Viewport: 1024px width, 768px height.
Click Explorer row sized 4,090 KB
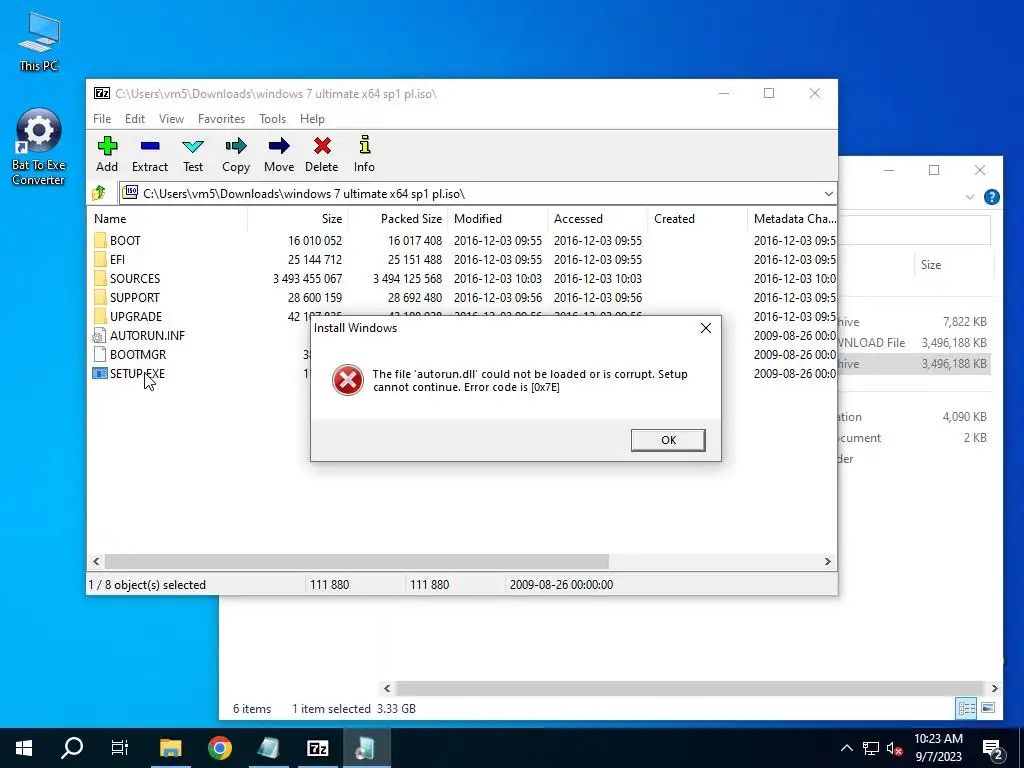coord(914,417)
